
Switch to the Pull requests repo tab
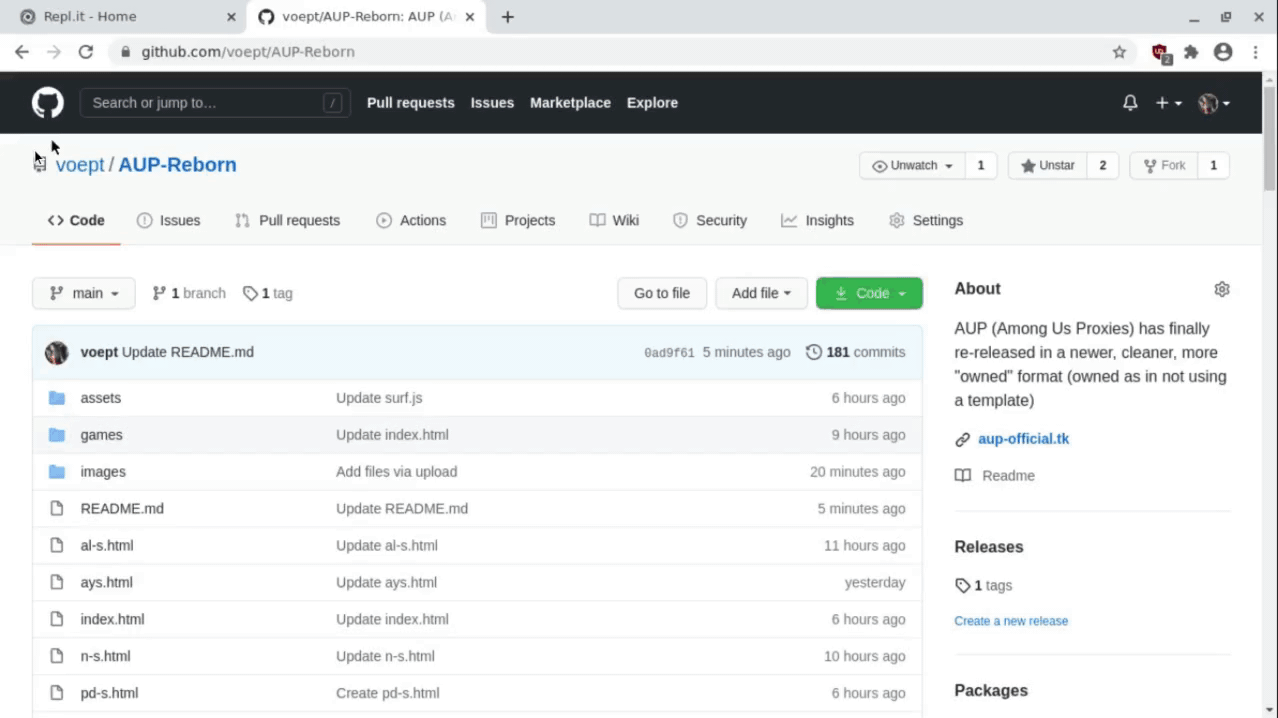(x=287, y=221)
